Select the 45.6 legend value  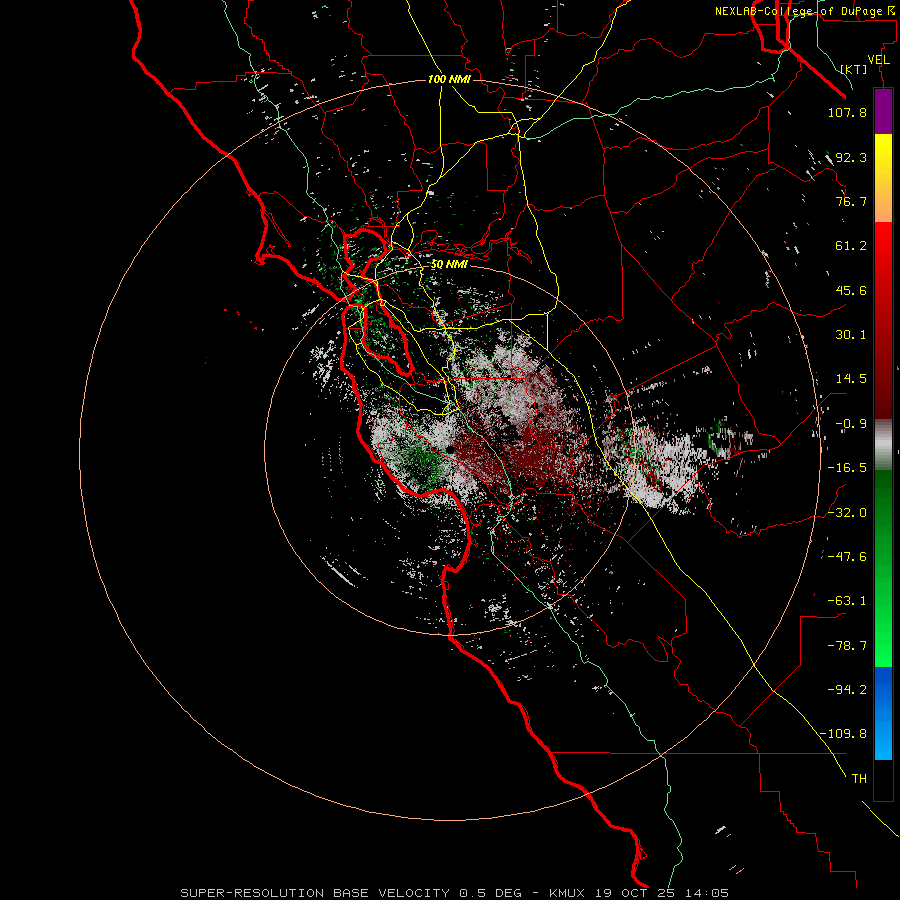point(851,290)
